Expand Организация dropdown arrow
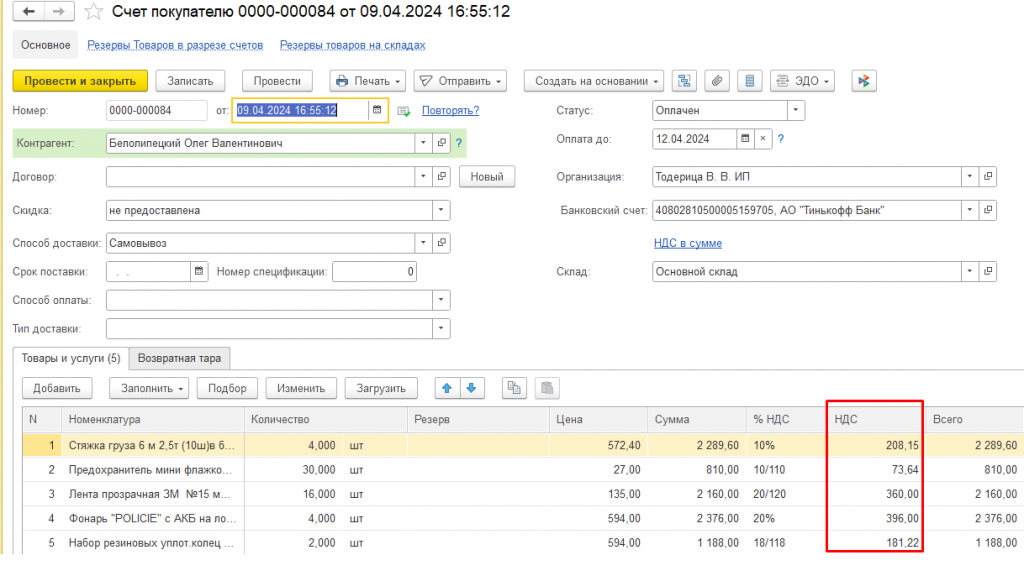1024x576 pixels. [970, 176]
